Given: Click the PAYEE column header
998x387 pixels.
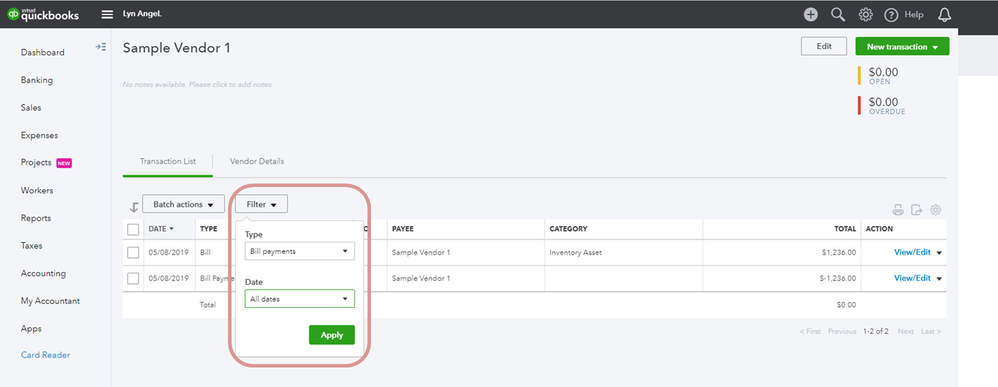Looking at the screenshot, I should pyautogui.click(x=403, y=229).
